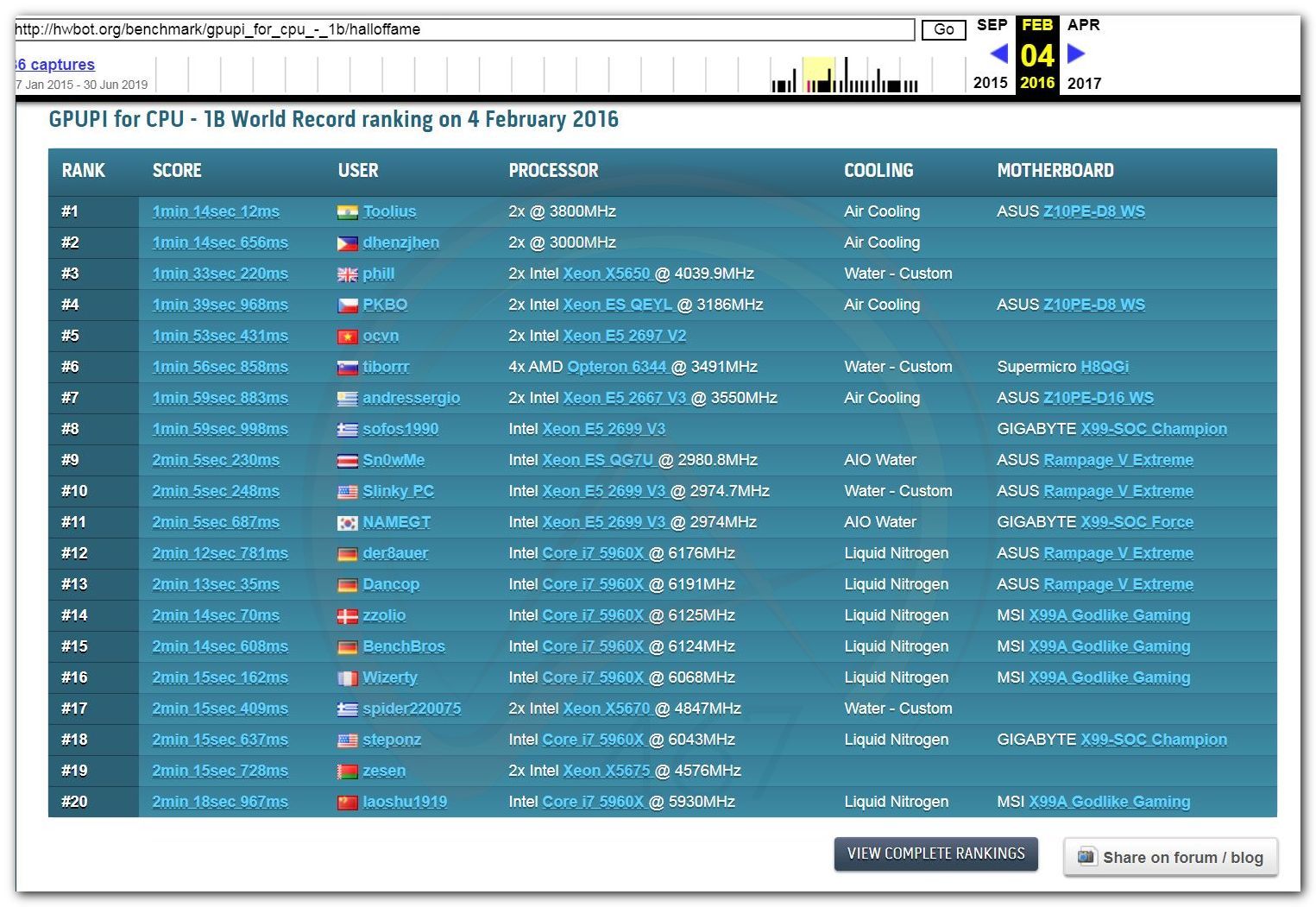Click the Greek flag next to sofos1990

(x=347, y=430)
